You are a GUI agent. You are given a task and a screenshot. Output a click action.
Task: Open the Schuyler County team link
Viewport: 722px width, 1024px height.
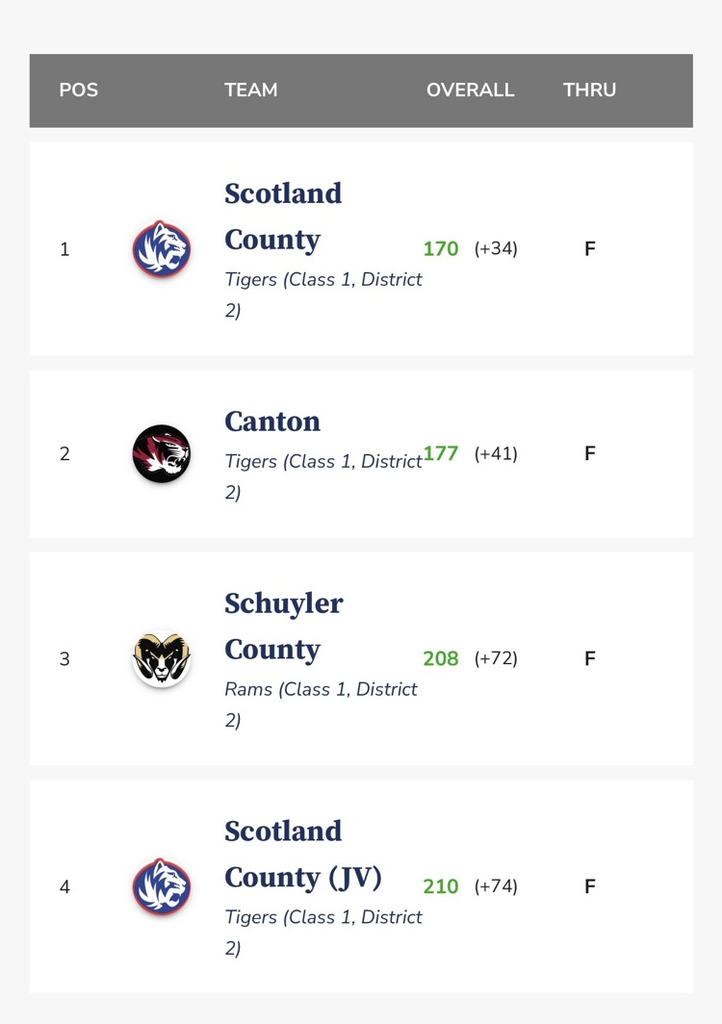point(283,626)
